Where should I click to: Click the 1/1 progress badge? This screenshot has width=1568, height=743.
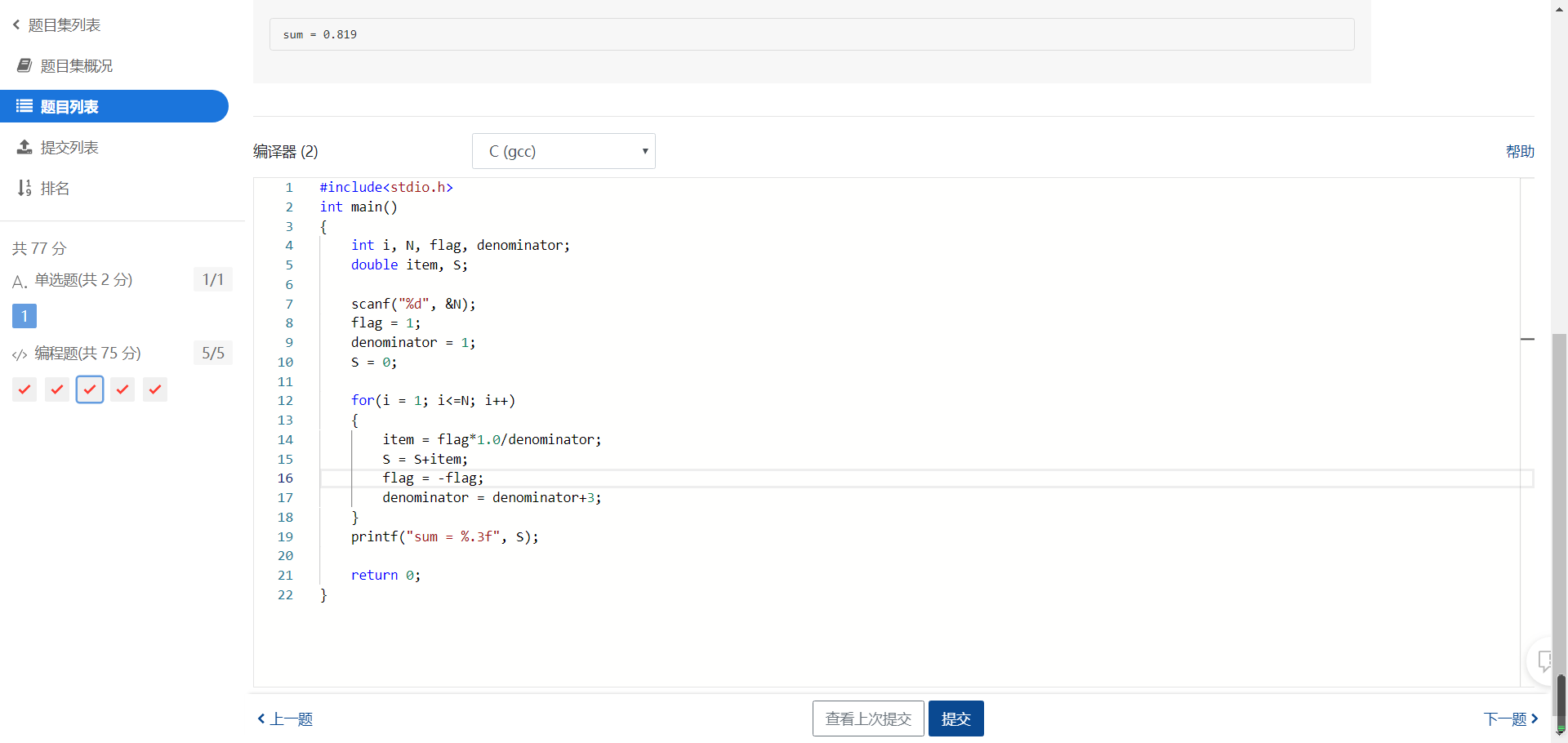click(213, 279)
